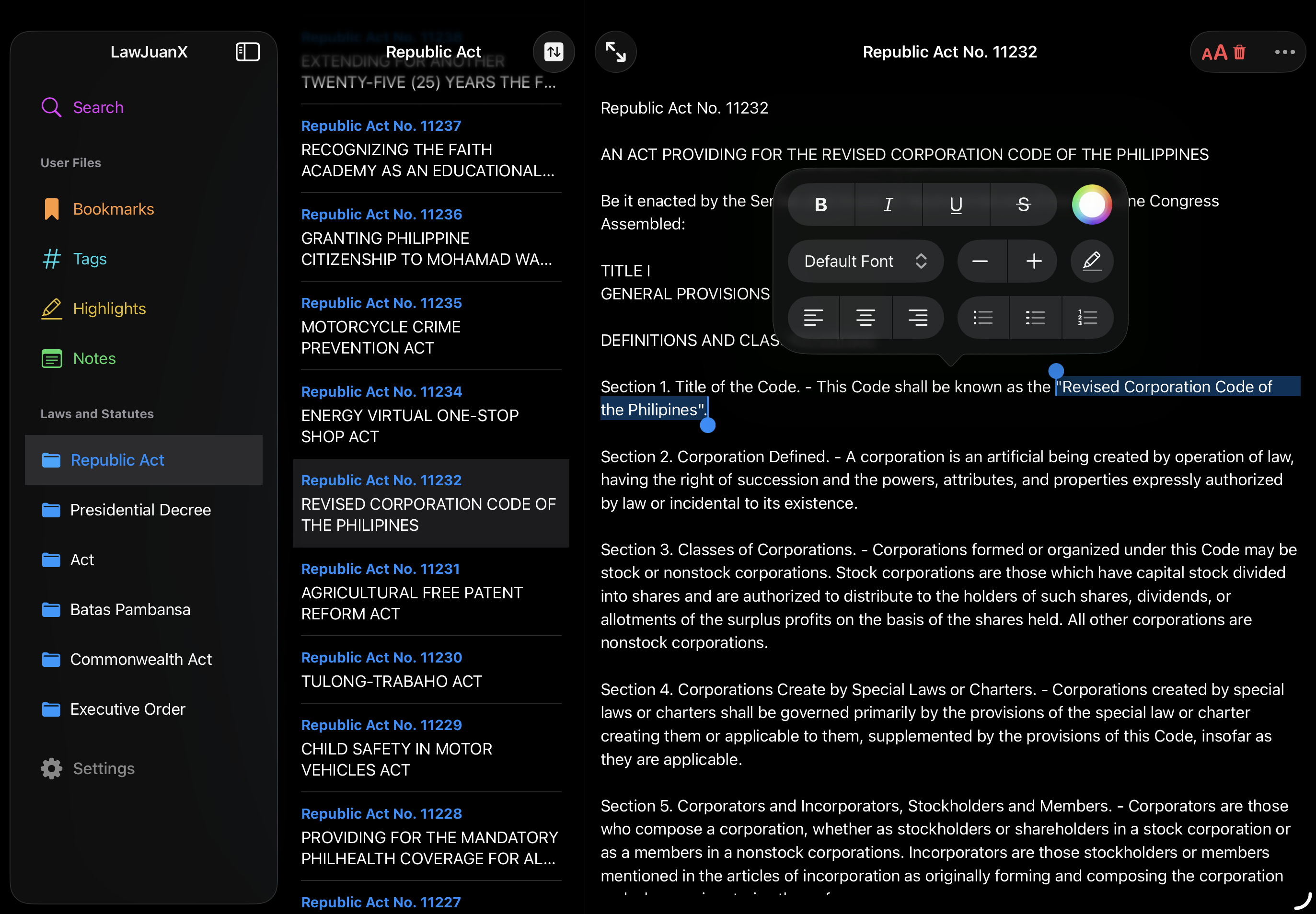This screenshot has width=1316, height=914.
Task: Click the Presidential Decree folder icon
Action: pyautogui.click(x=51, y=510)
